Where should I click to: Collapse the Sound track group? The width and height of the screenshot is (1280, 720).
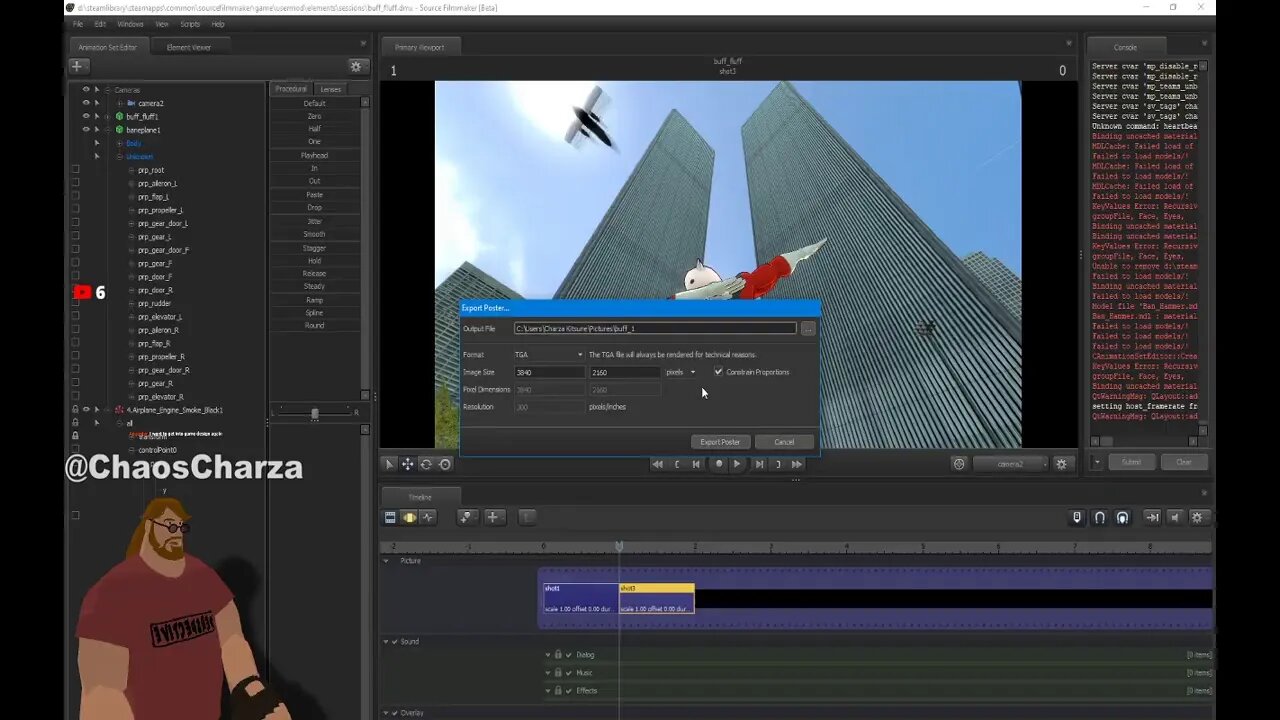tap(386, 642)
